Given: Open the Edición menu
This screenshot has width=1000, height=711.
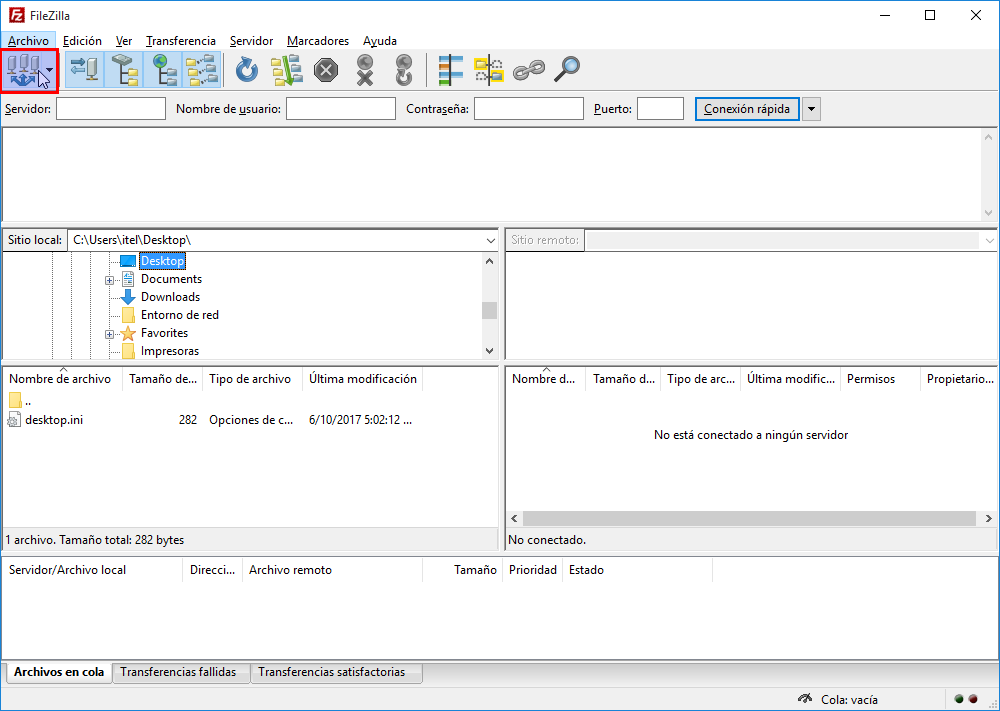Looking at the screenshot, I should pos(82,41).
